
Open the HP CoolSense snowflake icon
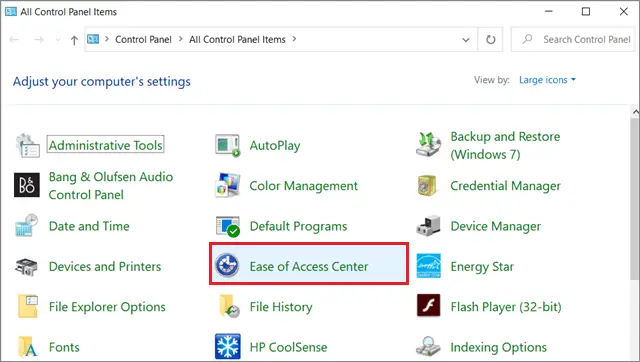[227, 346]
